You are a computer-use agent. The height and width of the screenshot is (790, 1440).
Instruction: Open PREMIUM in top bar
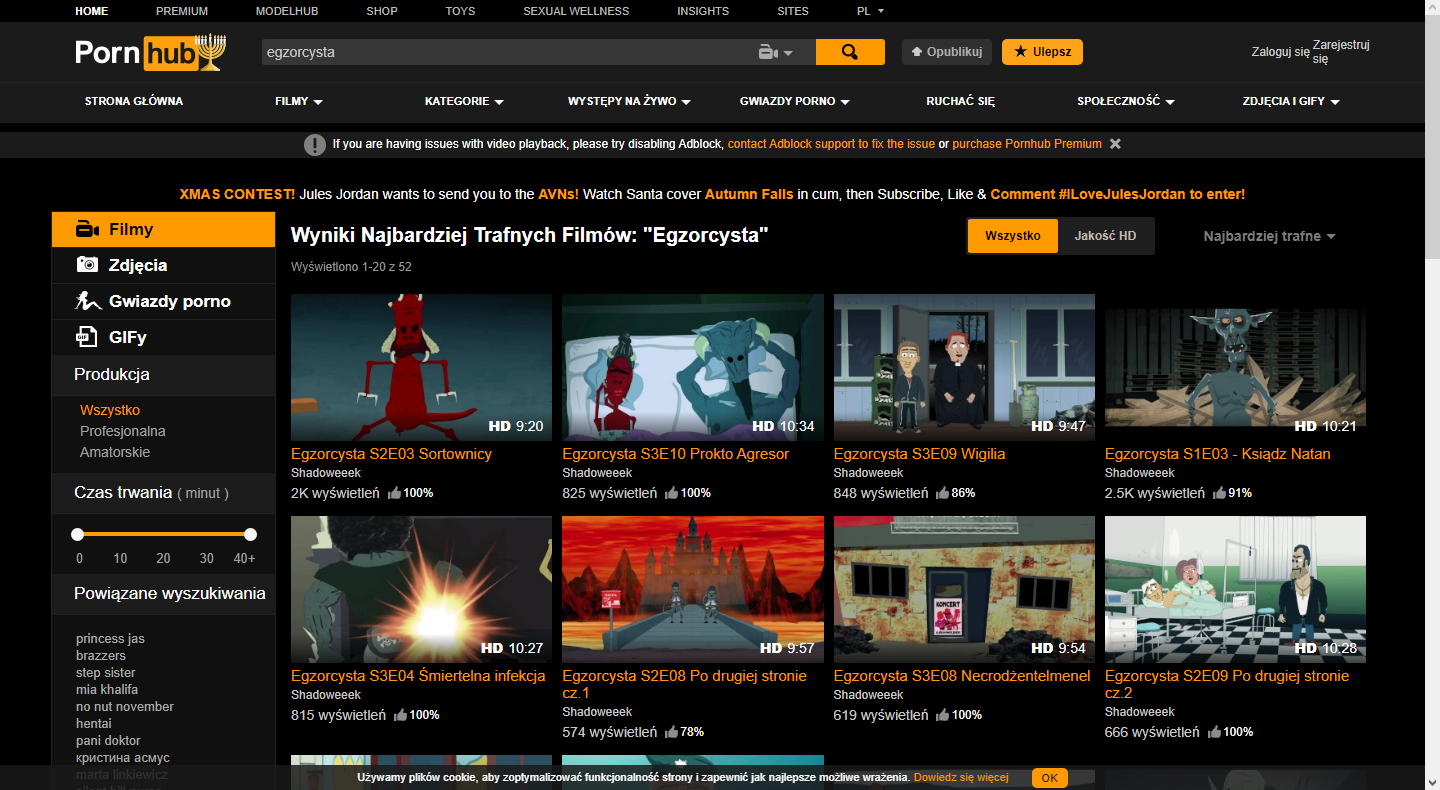tap(182, 11)
